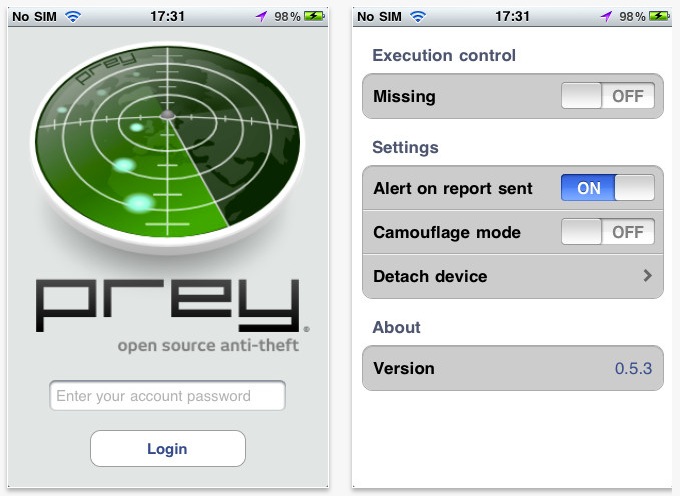Click the location arrow icon on the settings screen
Viewport: 680px width, 496px height.
click(606, 16)
